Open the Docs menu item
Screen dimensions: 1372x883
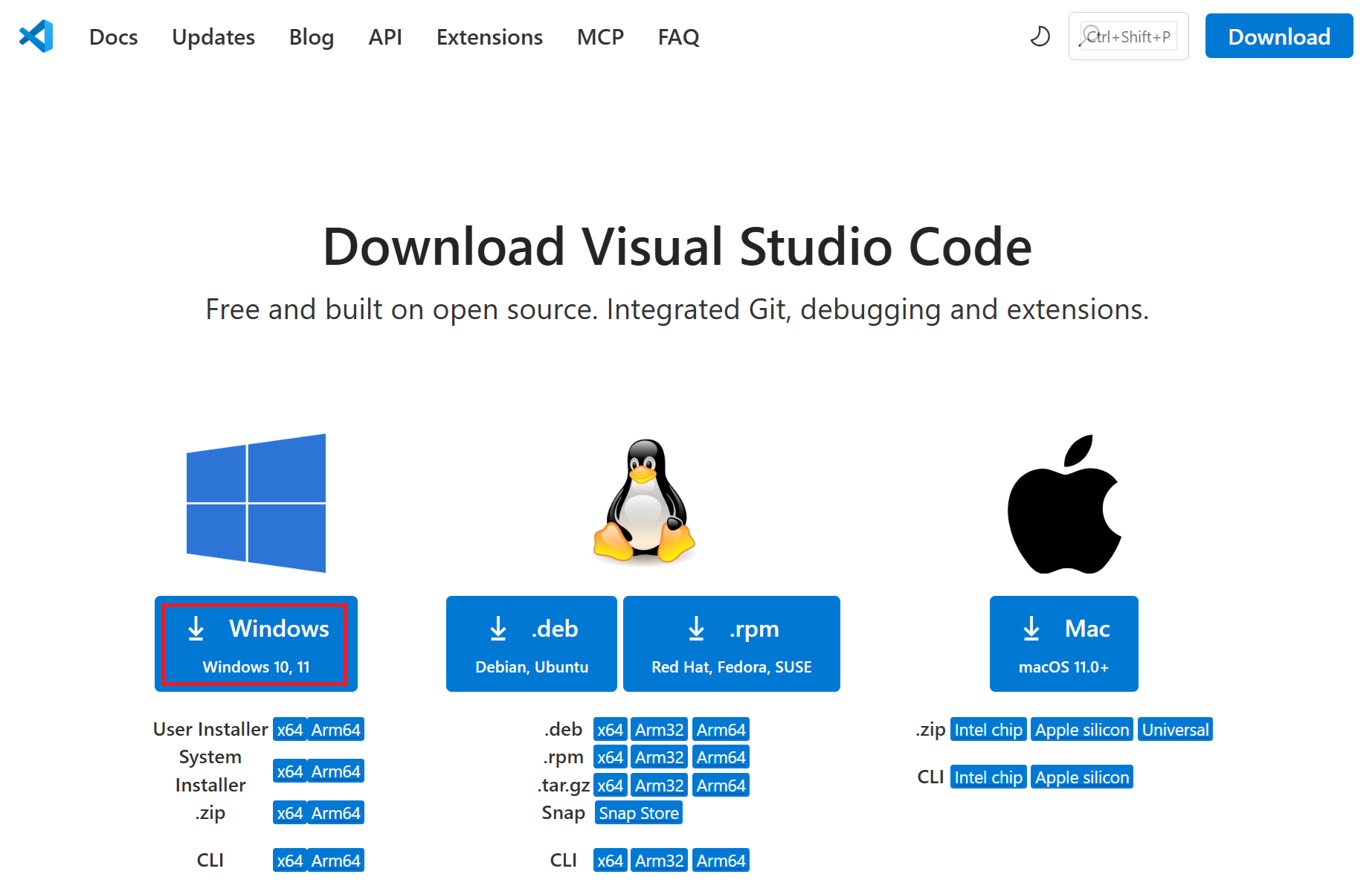pyautogui.click(x=113, y=36)
